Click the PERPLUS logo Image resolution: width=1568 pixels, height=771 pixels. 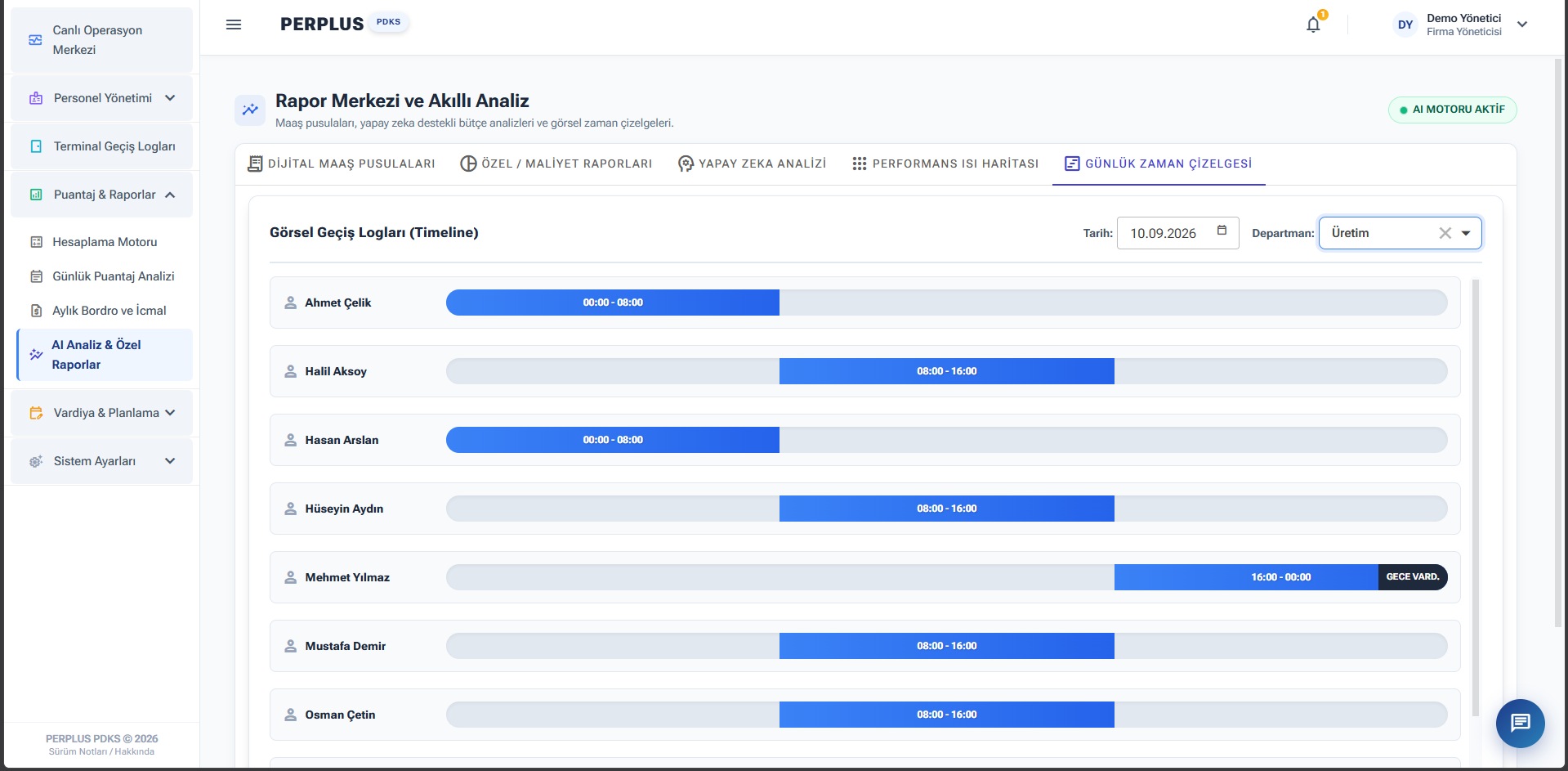322,25
